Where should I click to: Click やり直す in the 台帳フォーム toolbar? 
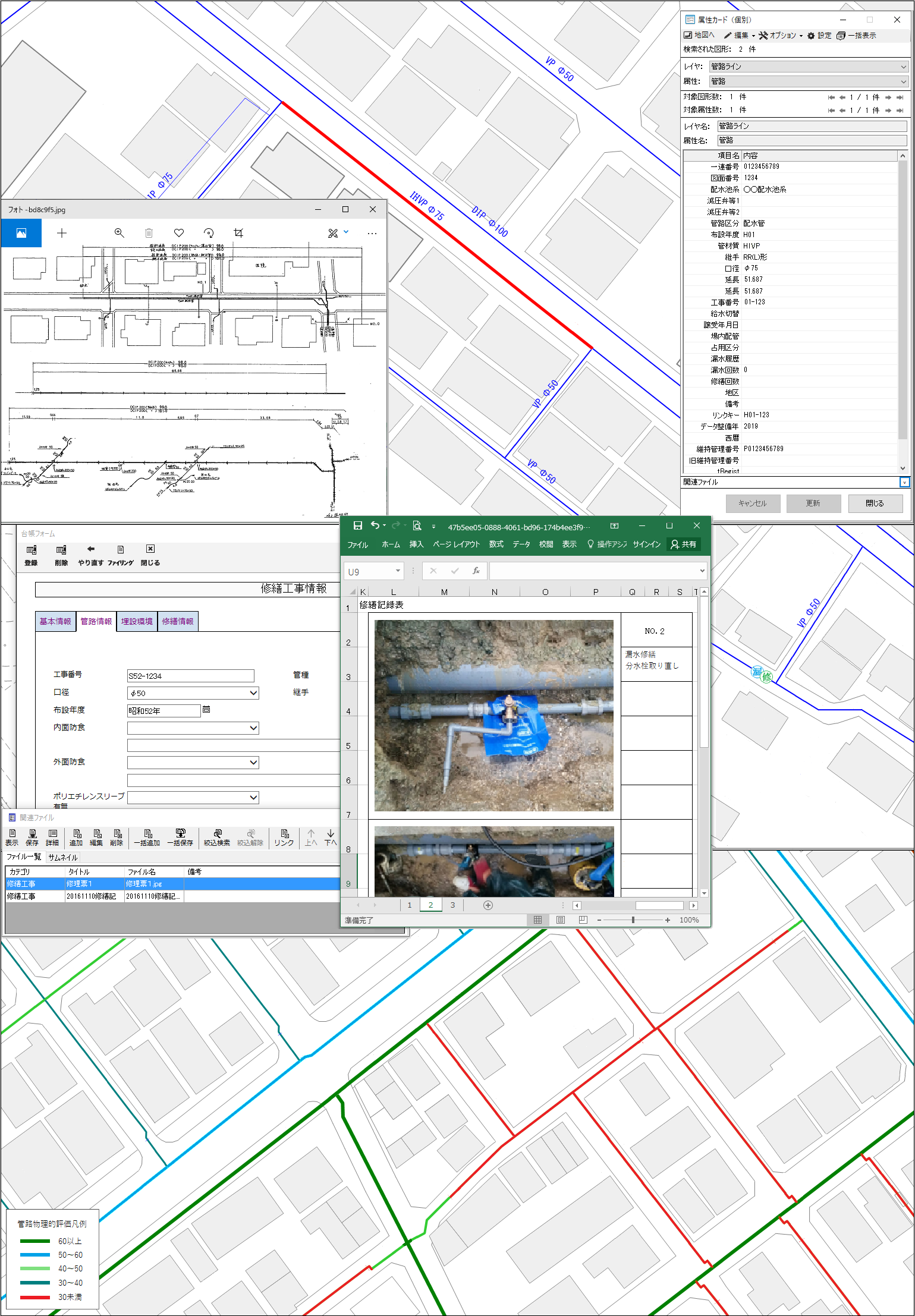click(91, 555)
